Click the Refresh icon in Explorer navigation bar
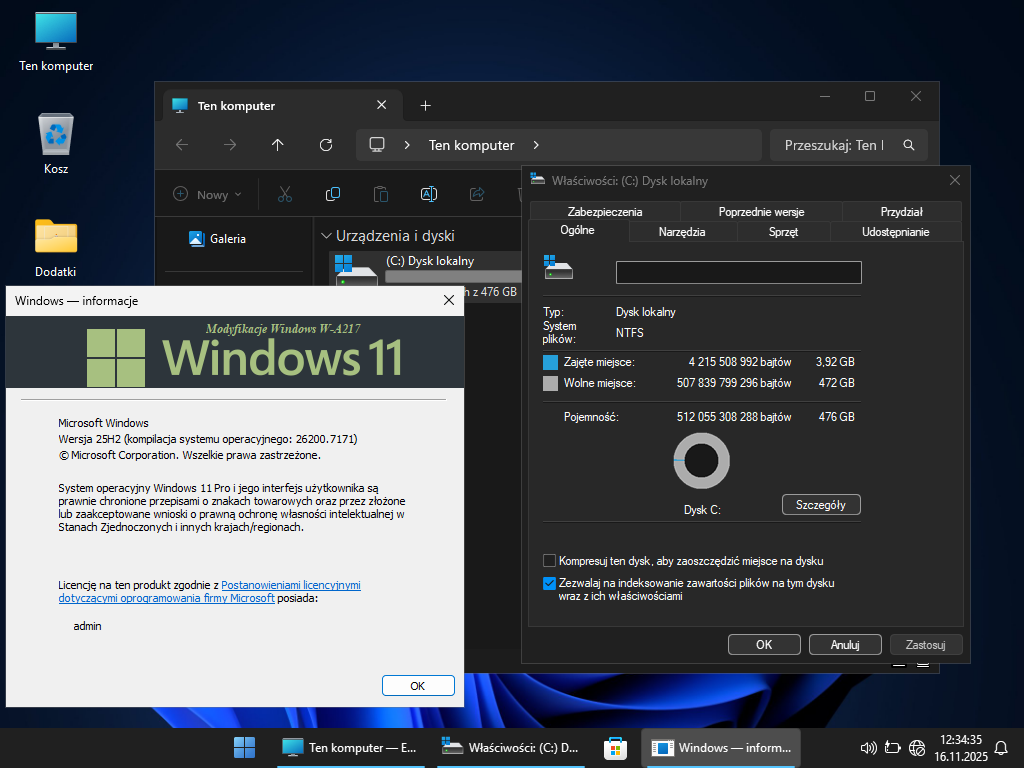The width and height of the screenshot is (1024, 768). pos(325,145)
